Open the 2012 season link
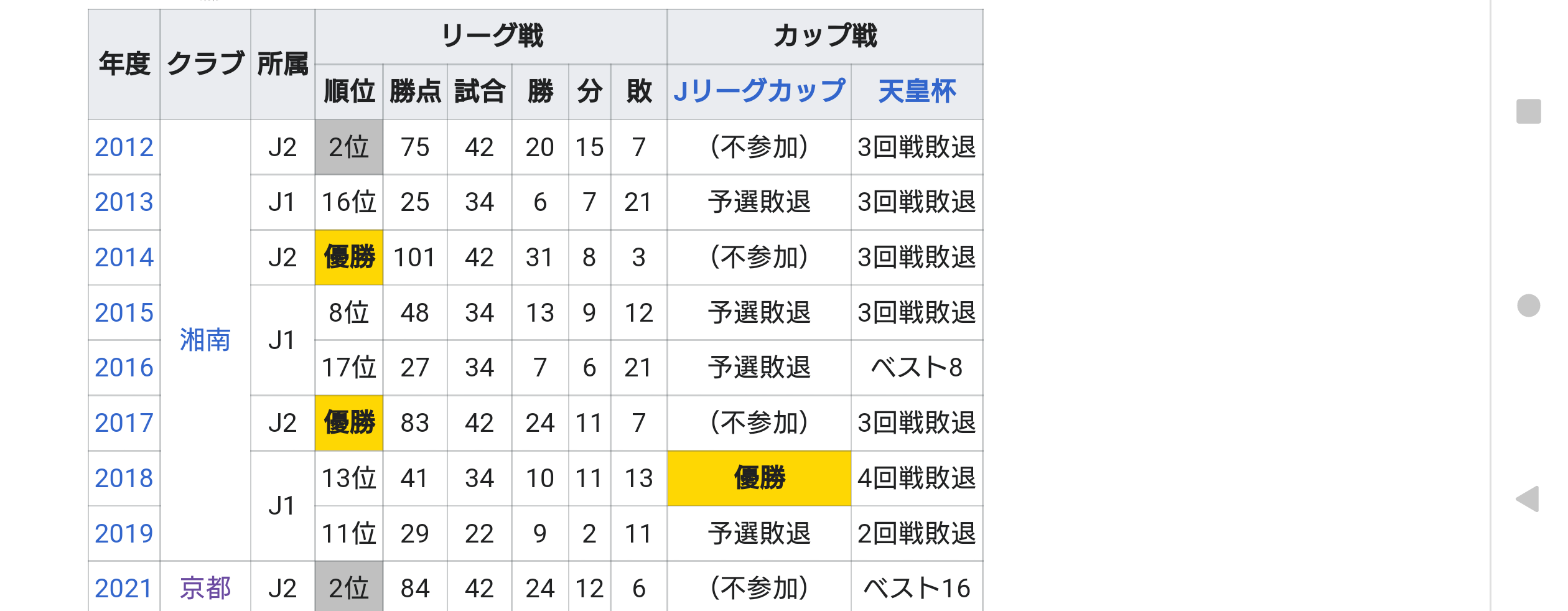 (x=124, y=147)
